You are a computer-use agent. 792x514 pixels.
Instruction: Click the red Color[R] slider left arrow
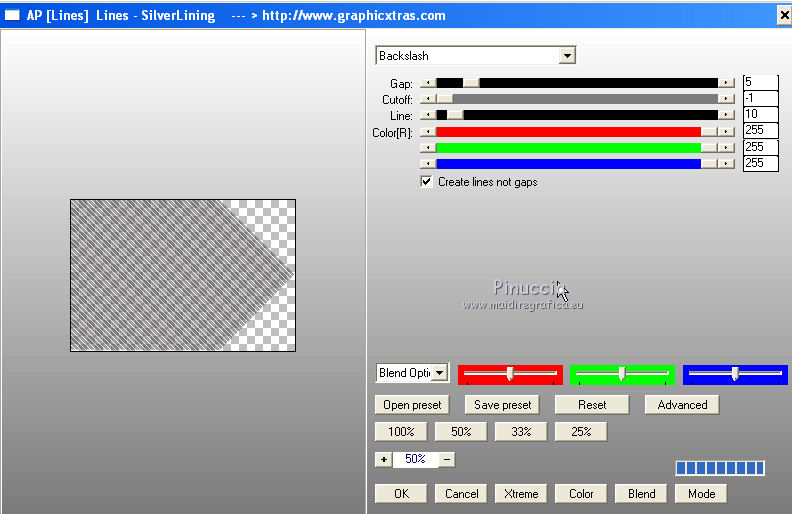coord(428,132)
